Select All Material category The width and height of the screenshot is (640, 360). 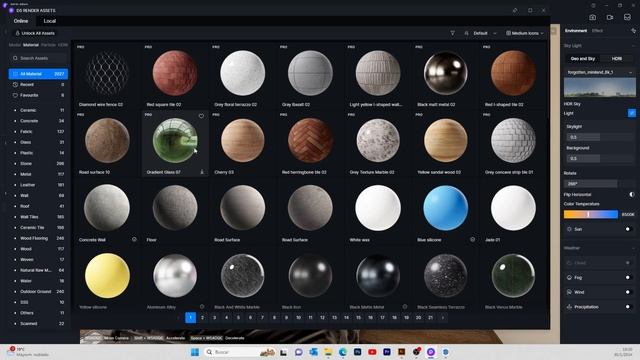[38, 74]
